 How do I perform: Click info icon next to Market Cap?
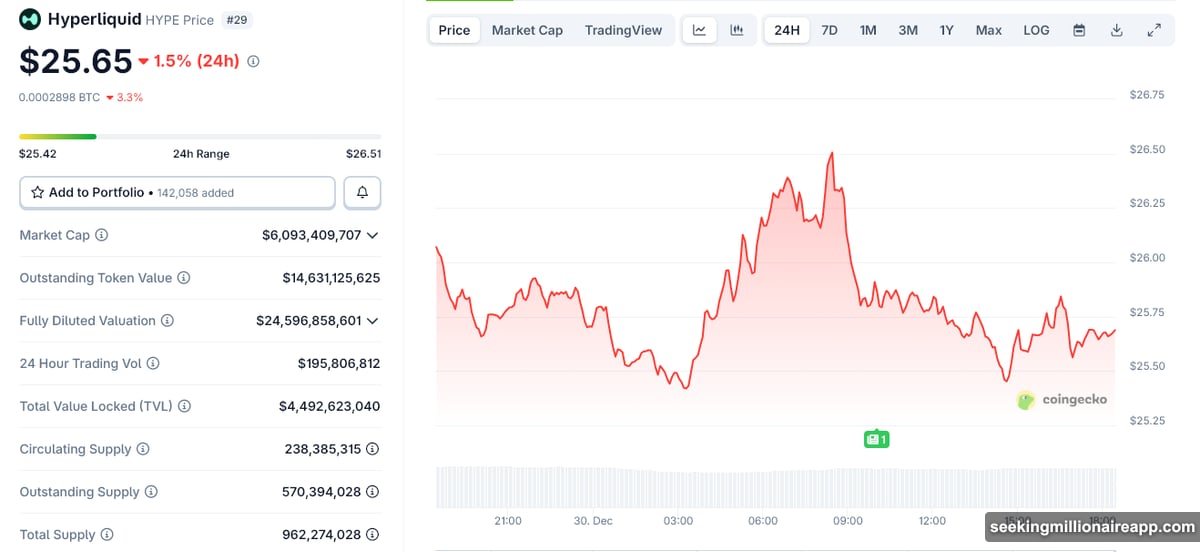(102, 235)
